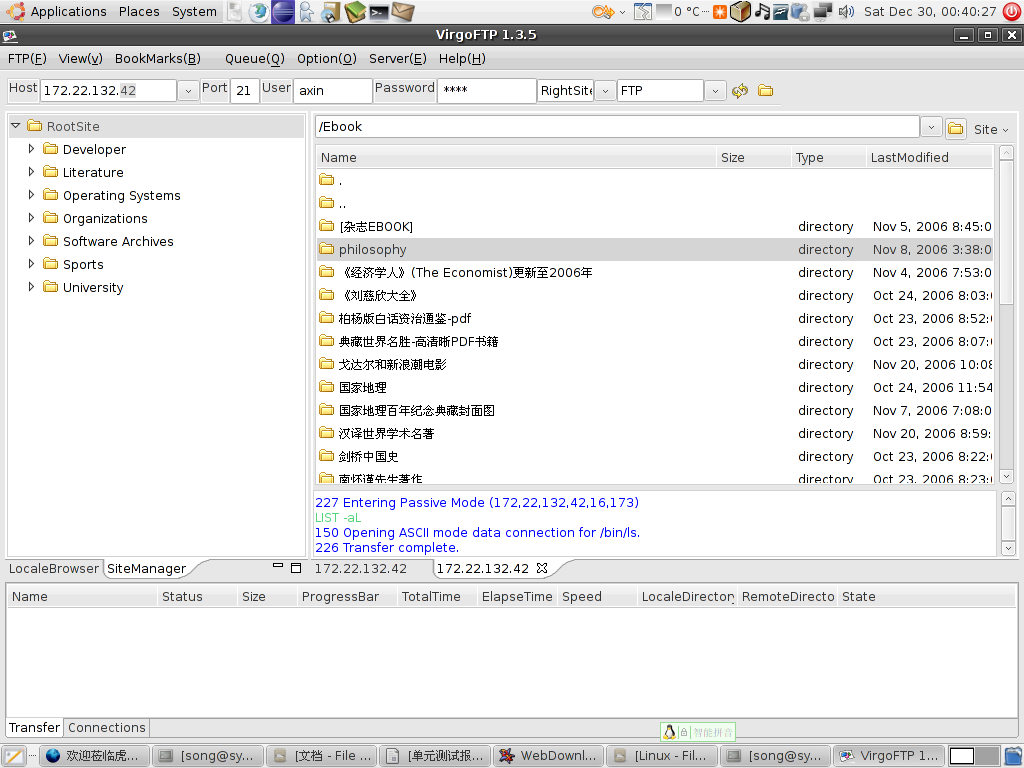Open the Server(E) menu
Image resolution: width=1024 pixels, height=768 pixels.
398,59
